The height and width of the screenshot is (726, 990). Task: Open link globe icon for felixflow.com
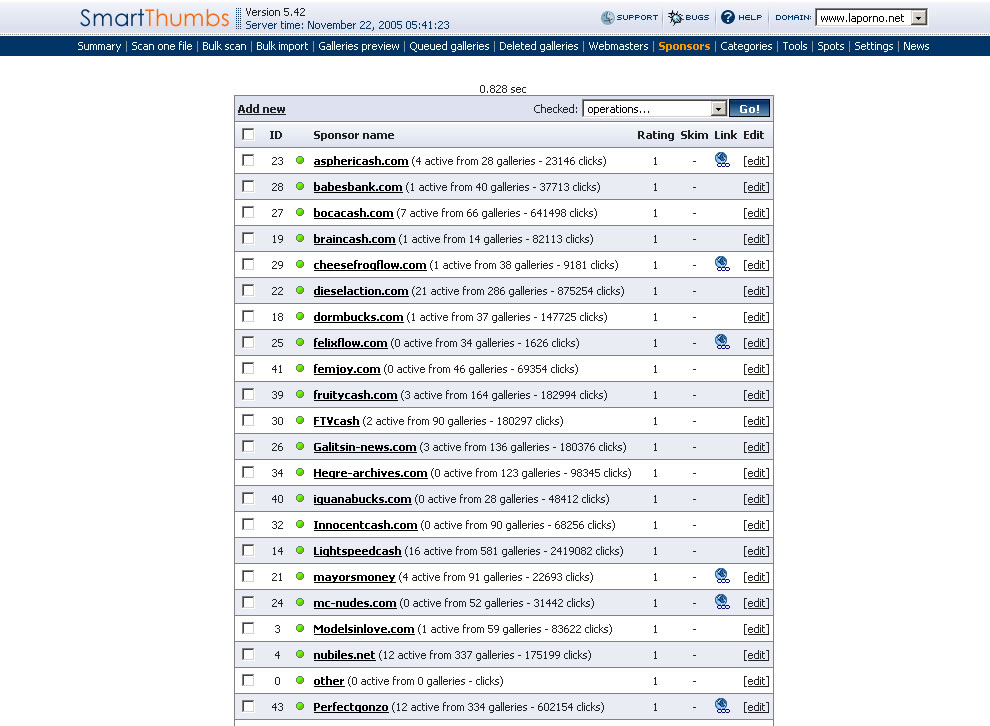722,342
